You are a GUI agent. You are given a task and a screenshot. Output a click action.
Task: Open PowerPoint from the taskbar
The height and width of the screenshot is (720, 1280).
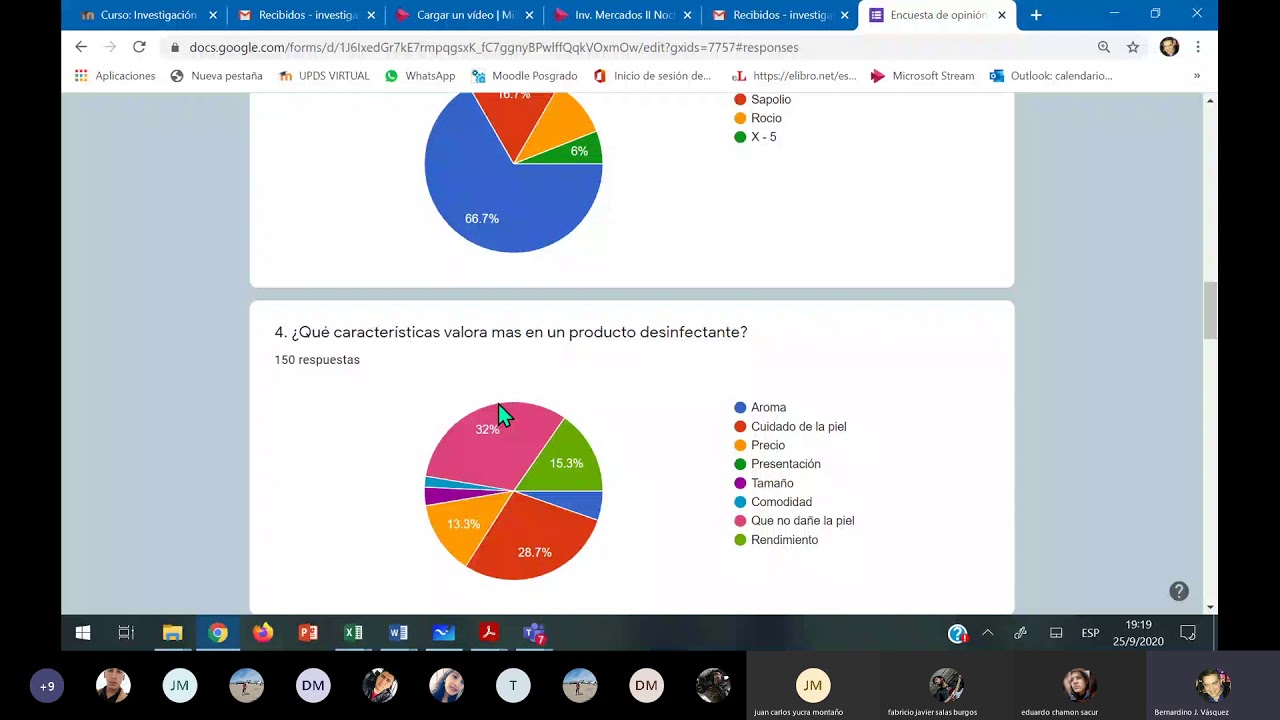308,632
